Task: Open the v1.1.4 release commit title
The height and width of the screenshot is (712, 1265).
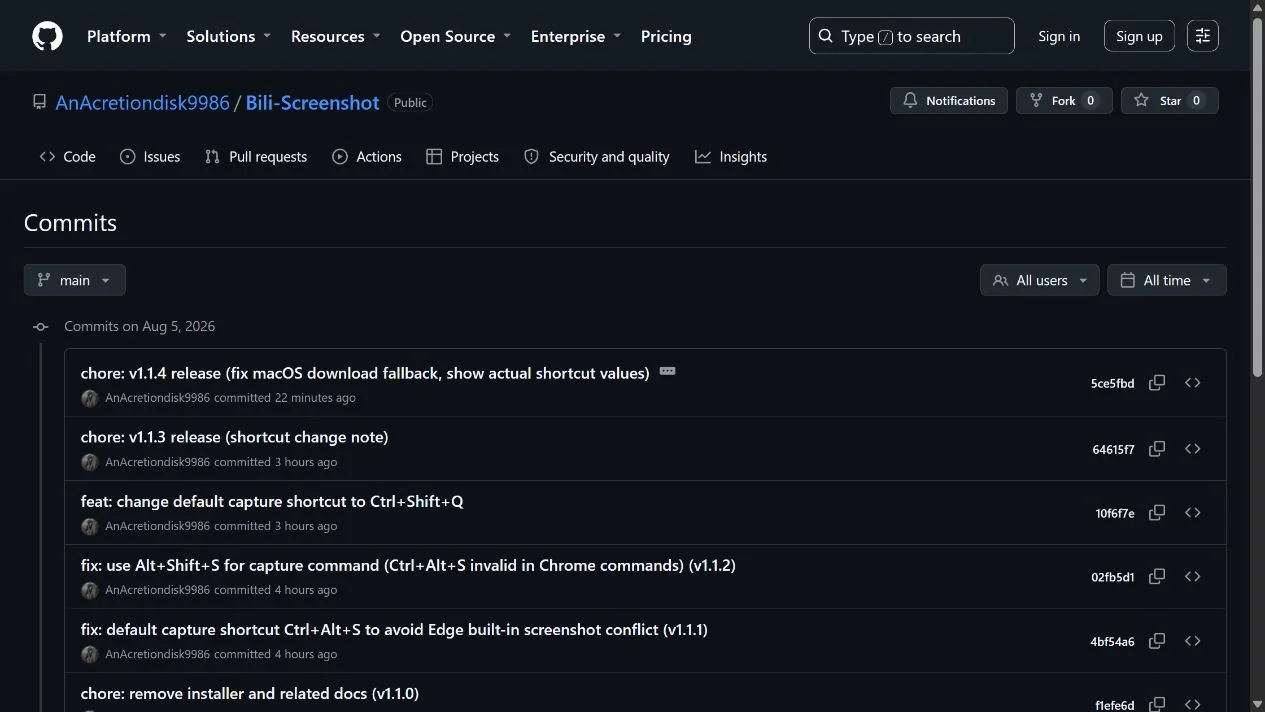Action: [365, 373]
